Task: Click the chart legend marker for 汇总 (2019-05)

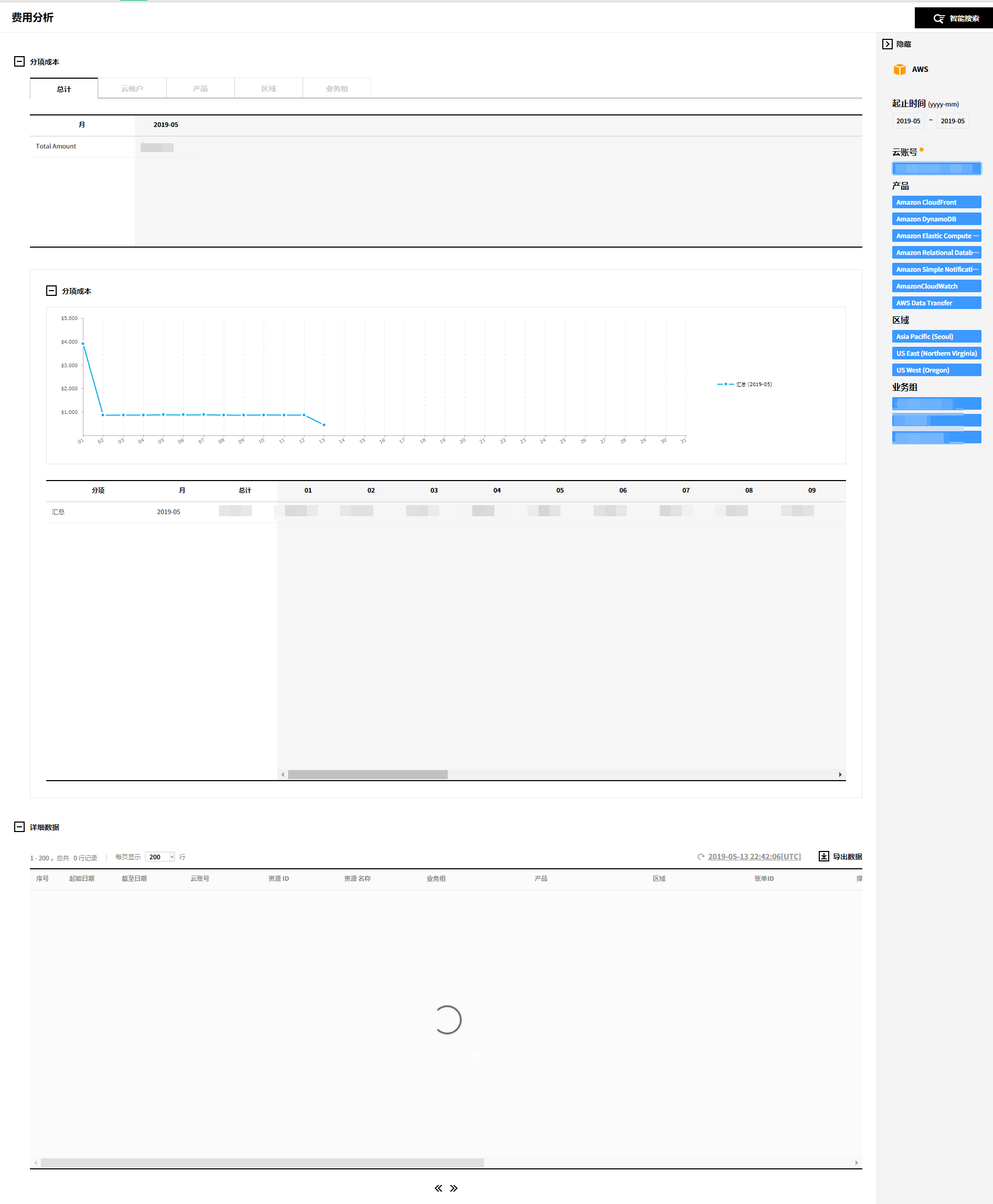Action: pyautogui.click(x=725, y=384)
